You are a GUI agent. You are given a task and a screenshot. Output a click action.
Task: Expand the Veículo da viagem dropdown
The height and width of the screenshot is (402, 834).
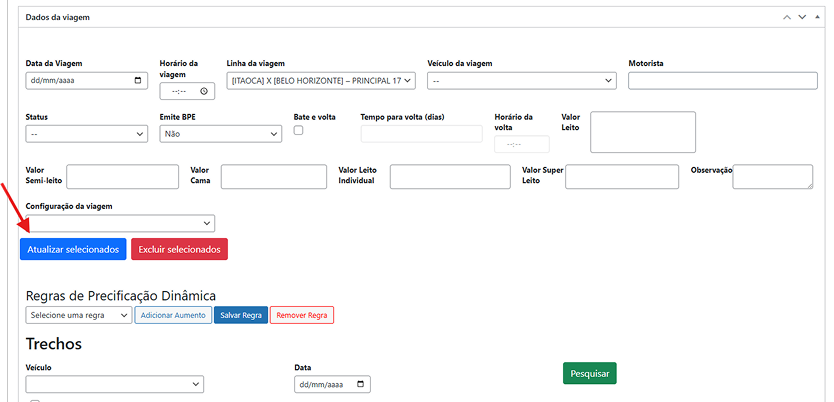tap(521, 81)
